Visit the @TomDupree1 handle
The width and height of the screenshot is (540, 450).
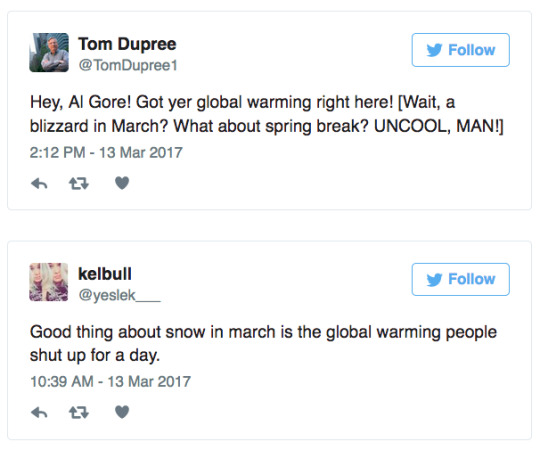click(128, 65)
